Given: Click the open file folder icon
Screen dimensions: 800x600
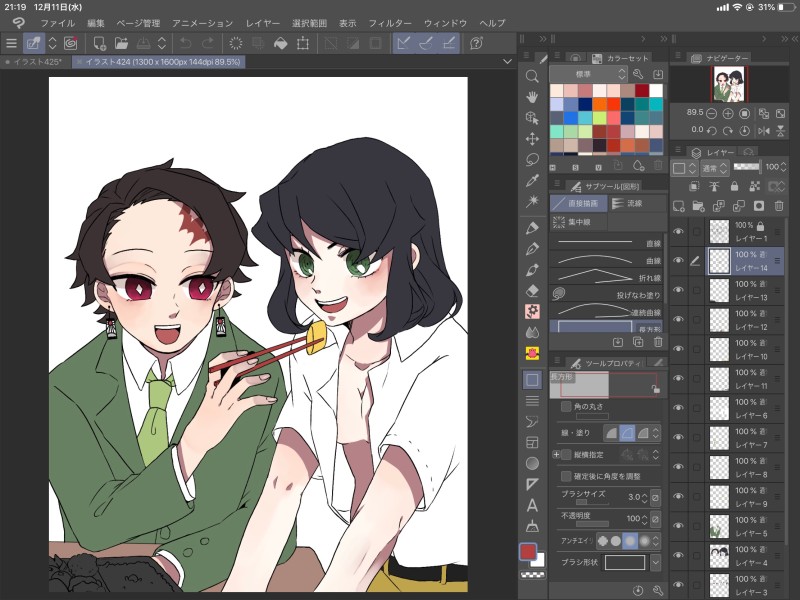Looking at the screenshot, I should [121, 43].
